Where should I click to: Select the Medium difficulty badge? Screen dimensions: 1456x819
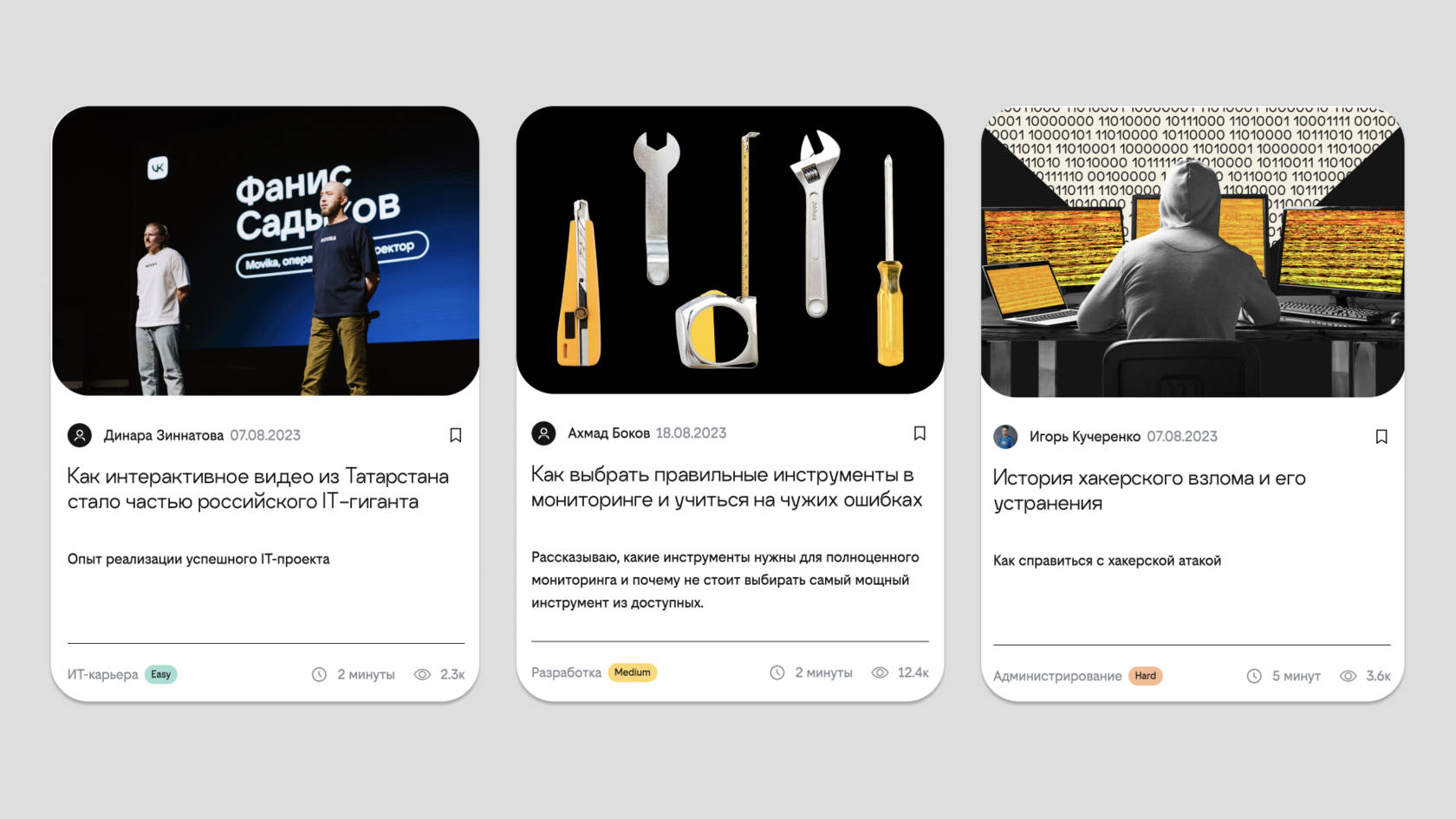coord(633,673)
